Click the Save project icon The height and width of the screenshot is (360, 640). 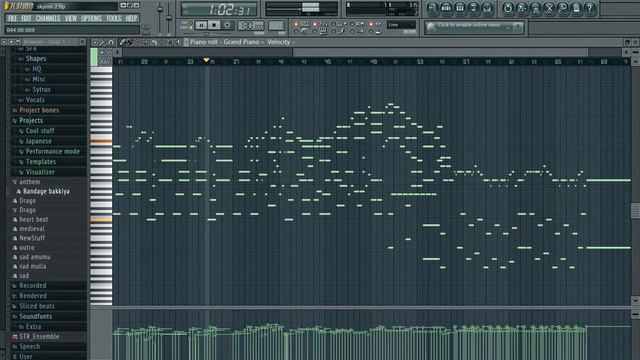click(522, 8)
